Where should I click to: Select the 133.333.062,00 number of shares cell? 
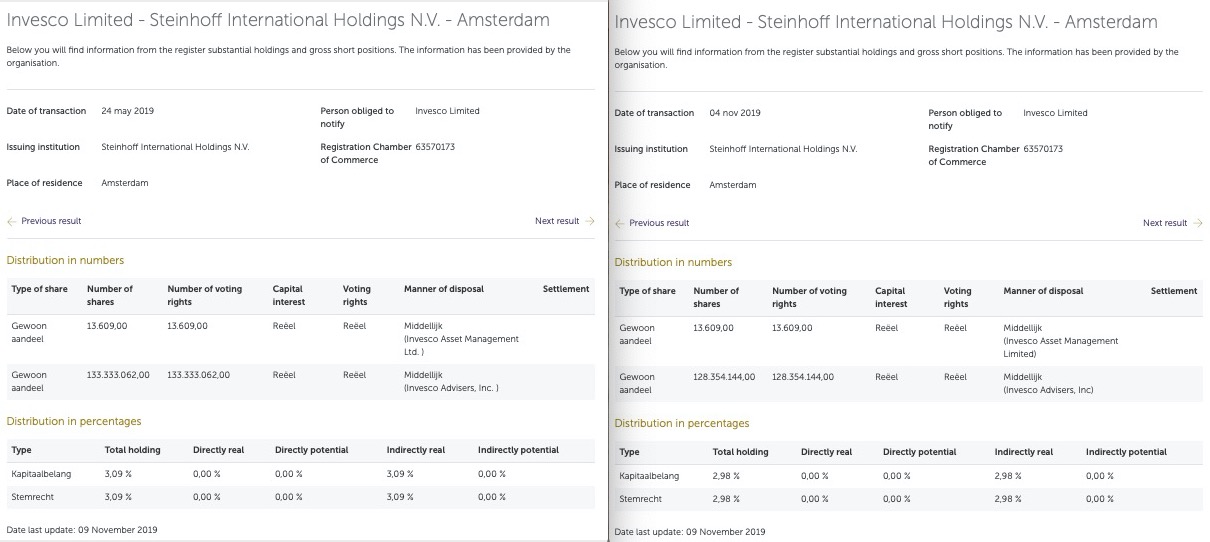point(118,375)
